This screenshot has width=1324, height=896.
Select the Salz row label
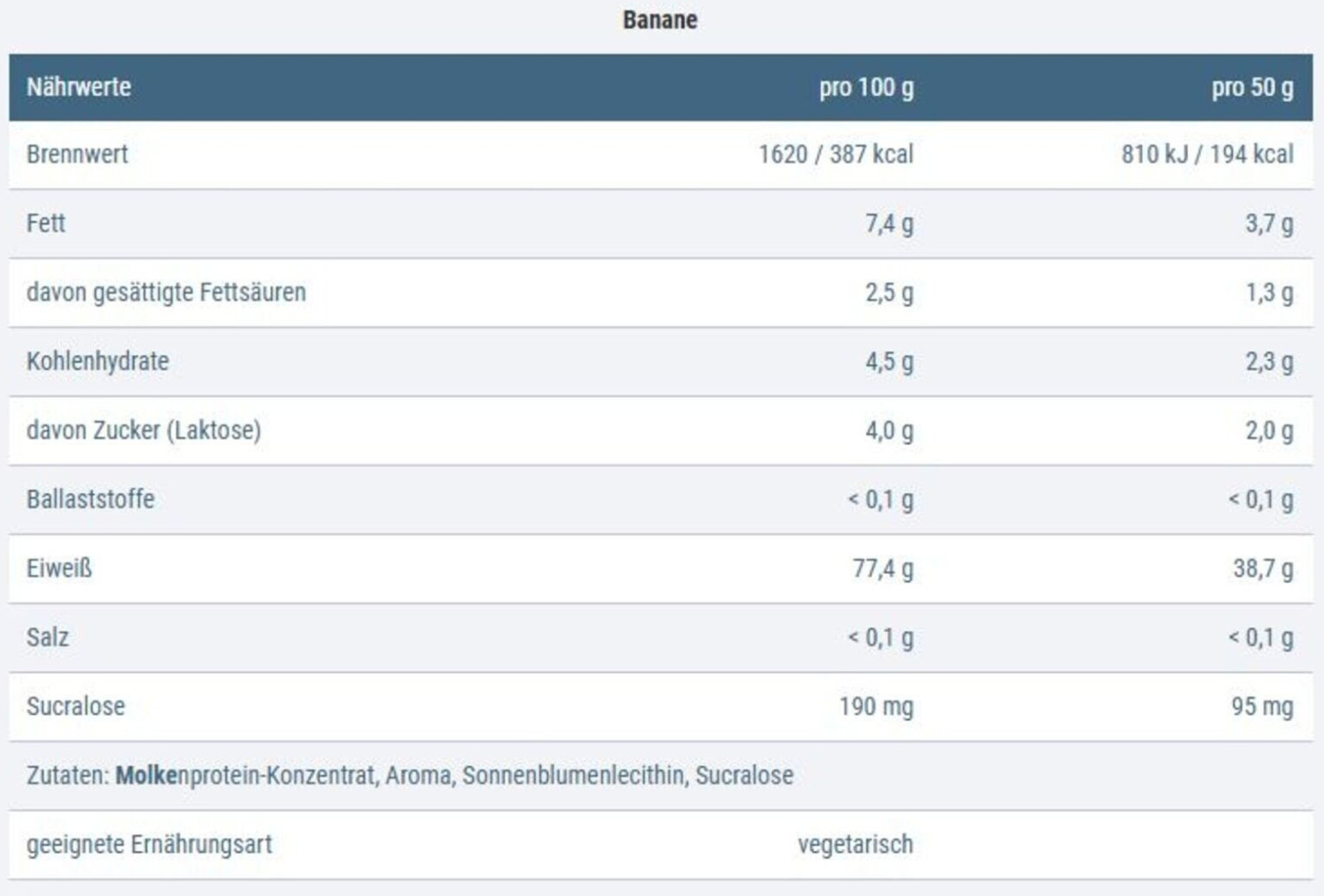click(48, 637)
